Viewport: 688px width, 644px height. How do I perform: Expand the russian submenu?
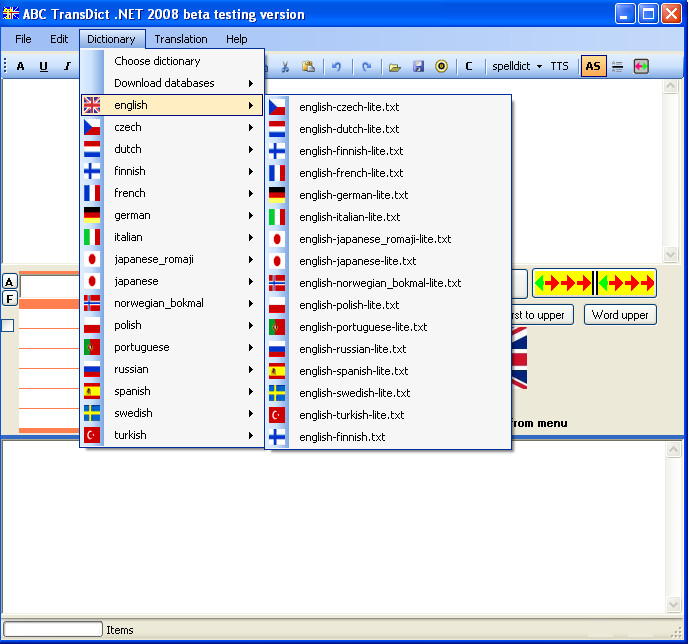point(172,369)
